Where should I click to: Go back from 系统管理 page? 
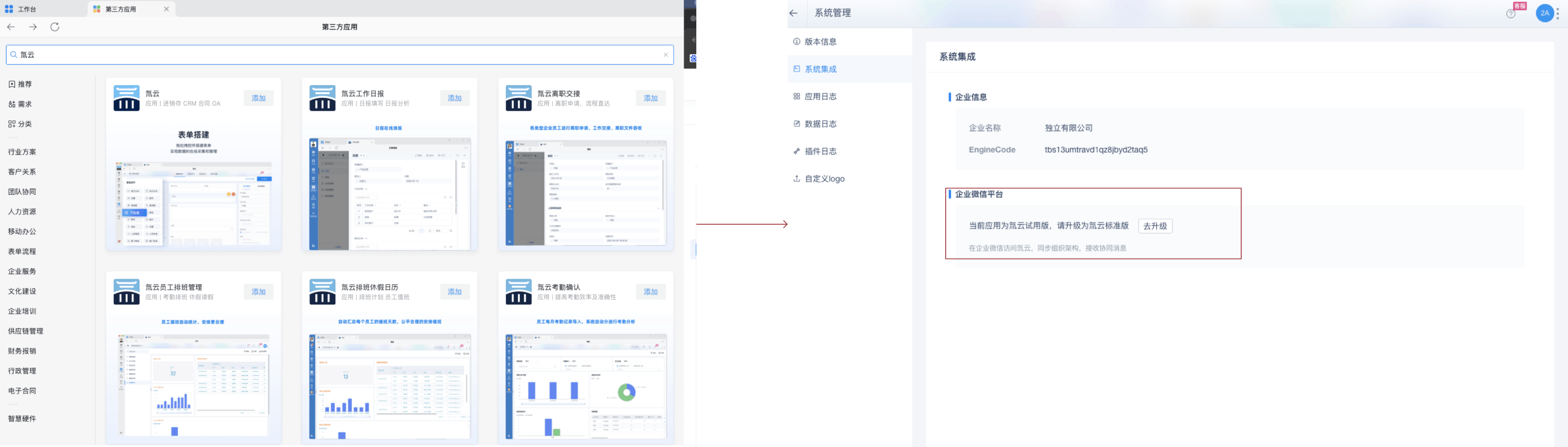(793, 13)
